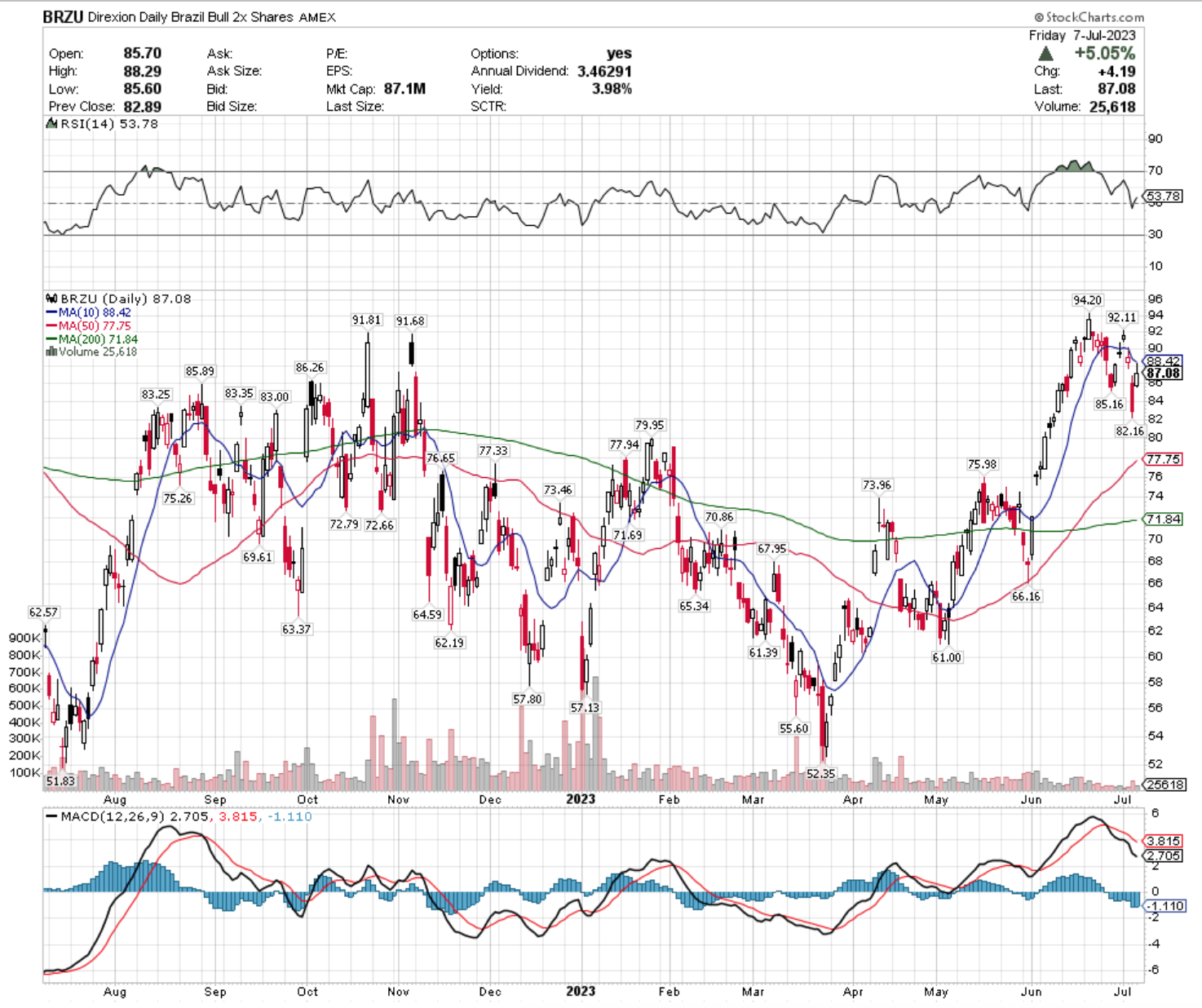The width and height of the screenshot is (1202, 1008).
Task: Click the Nov label on price time axis
Action: point(398,799)
